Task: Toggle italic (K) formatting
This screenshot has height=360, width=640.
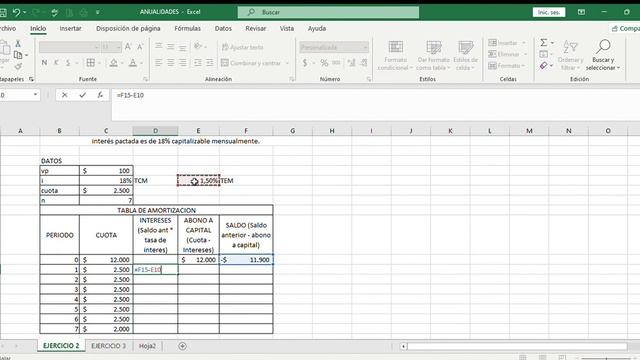Action: (56, 63)
